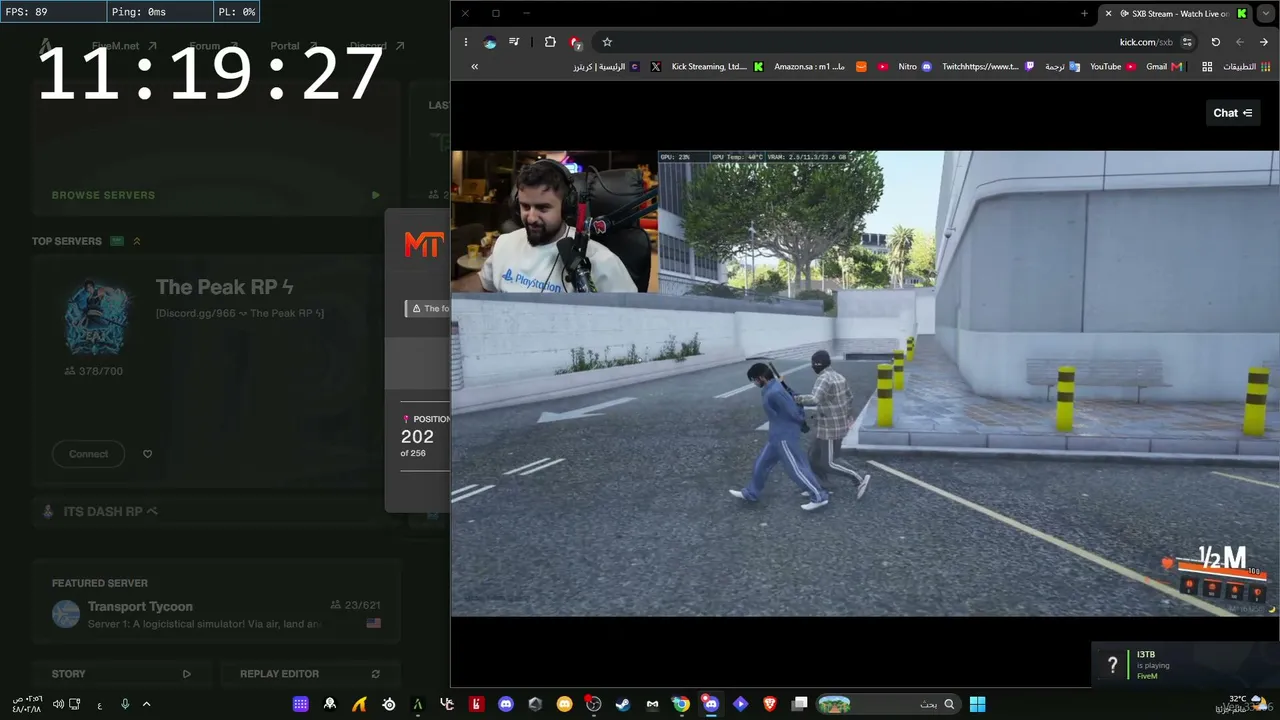Expand the Chat panel on Kick
The width and height of the screenshot is (1280, 720).
(x=1233, y=113)
